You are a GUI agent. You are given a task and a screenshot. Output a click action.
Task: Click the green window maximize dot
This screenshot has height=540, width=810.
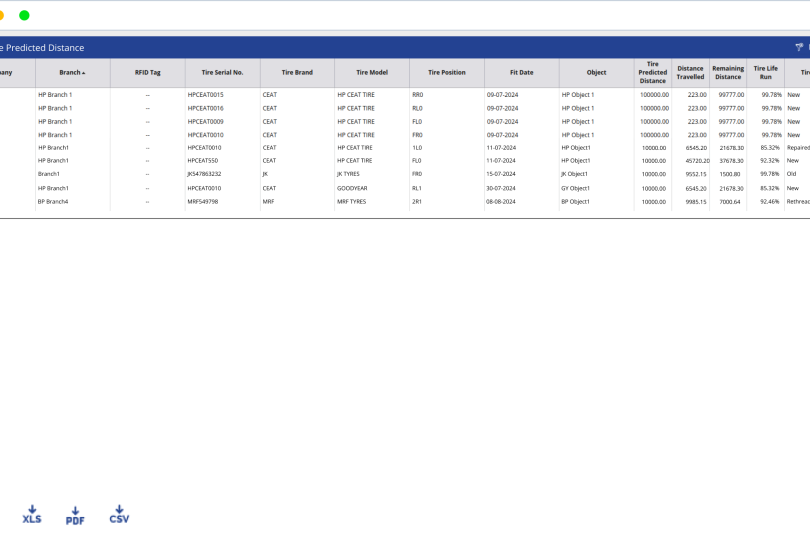pyautogui.click(x=24, y=15)
